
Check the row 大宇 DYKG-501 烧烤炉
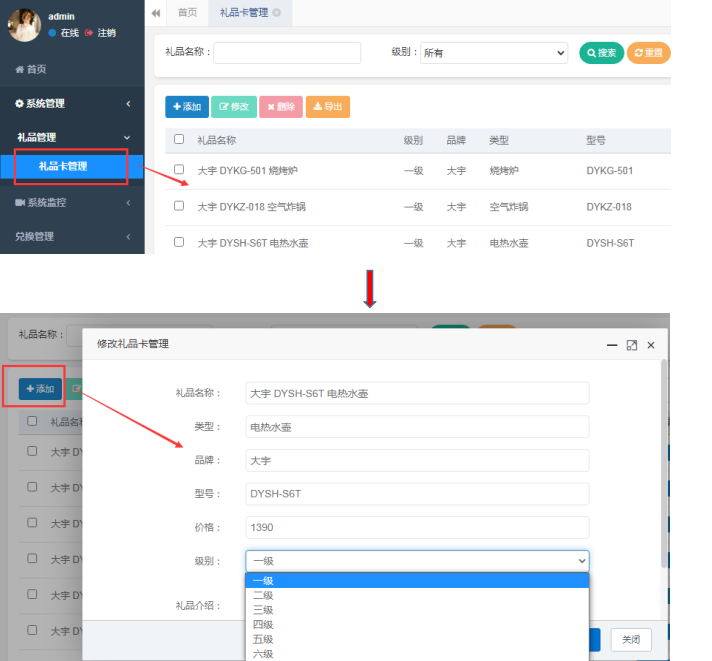(179, 169)
